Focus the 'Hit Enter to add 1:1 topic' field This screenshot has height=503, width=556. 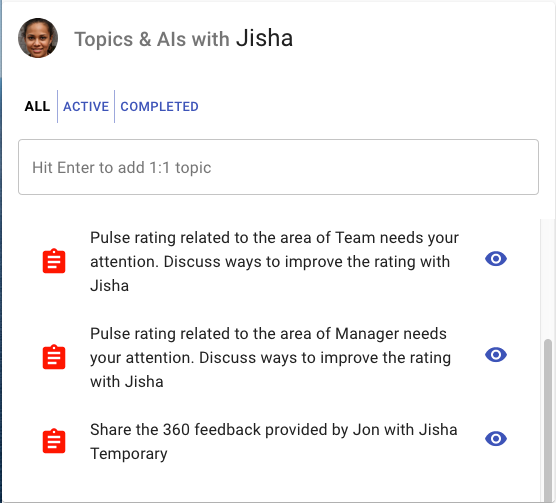(x=278, y=167)
